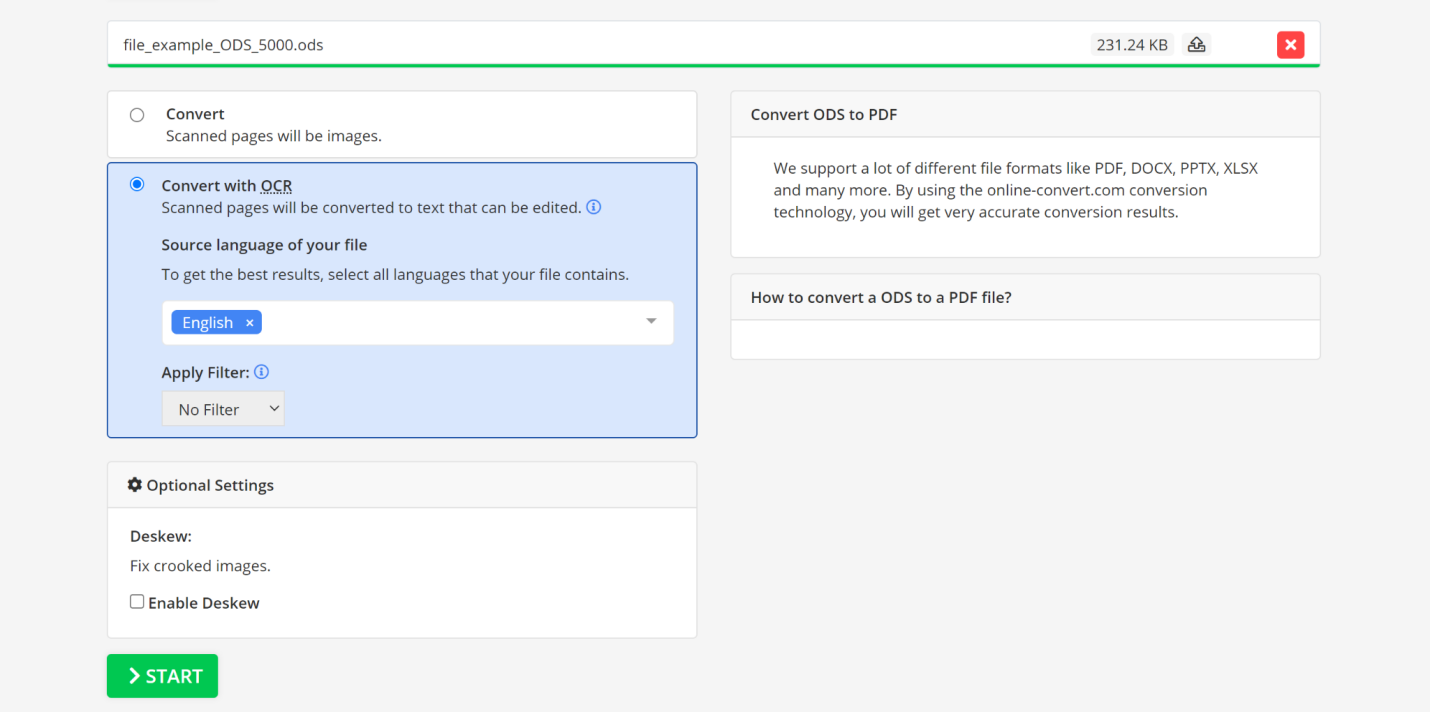Click the gear icon in Optional Settings
1430x712 pixels.
coord(135,485)
